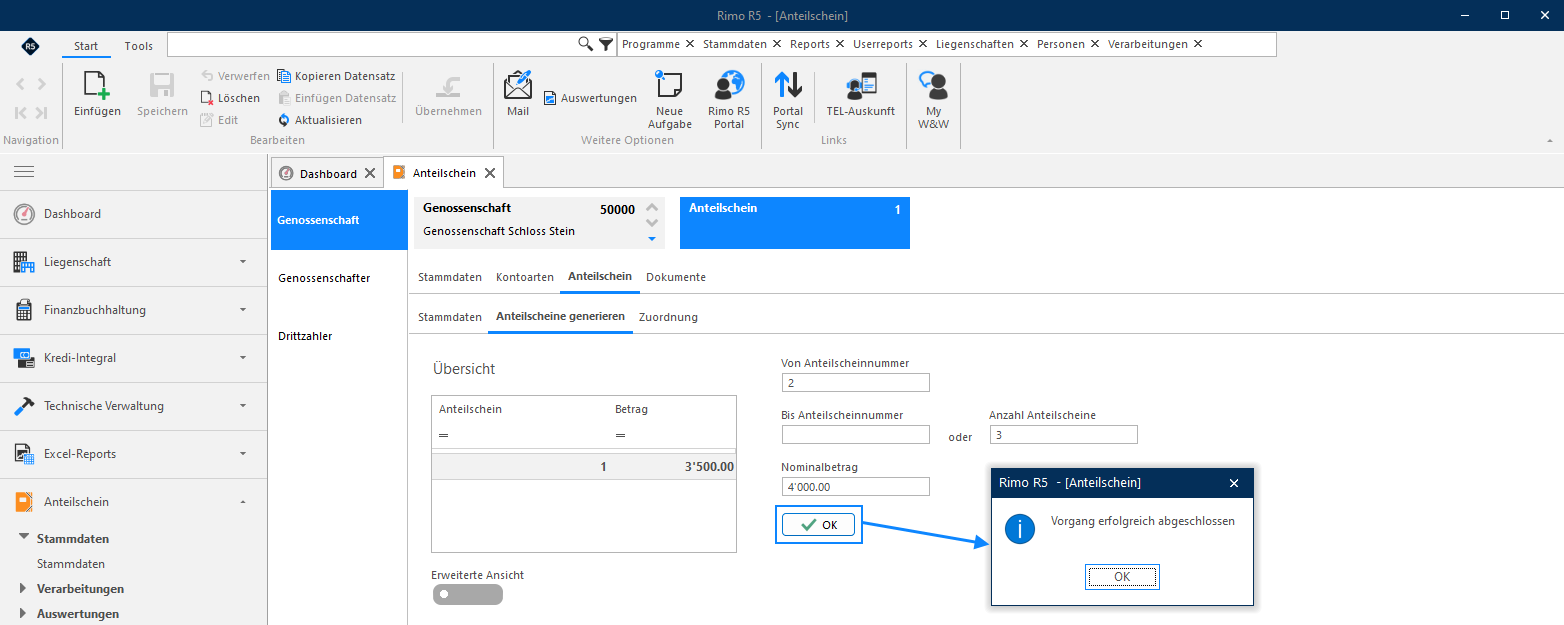Click Kopieren Datensatz in the ribbon
The image size is (1564, 625).
[336, 76]
